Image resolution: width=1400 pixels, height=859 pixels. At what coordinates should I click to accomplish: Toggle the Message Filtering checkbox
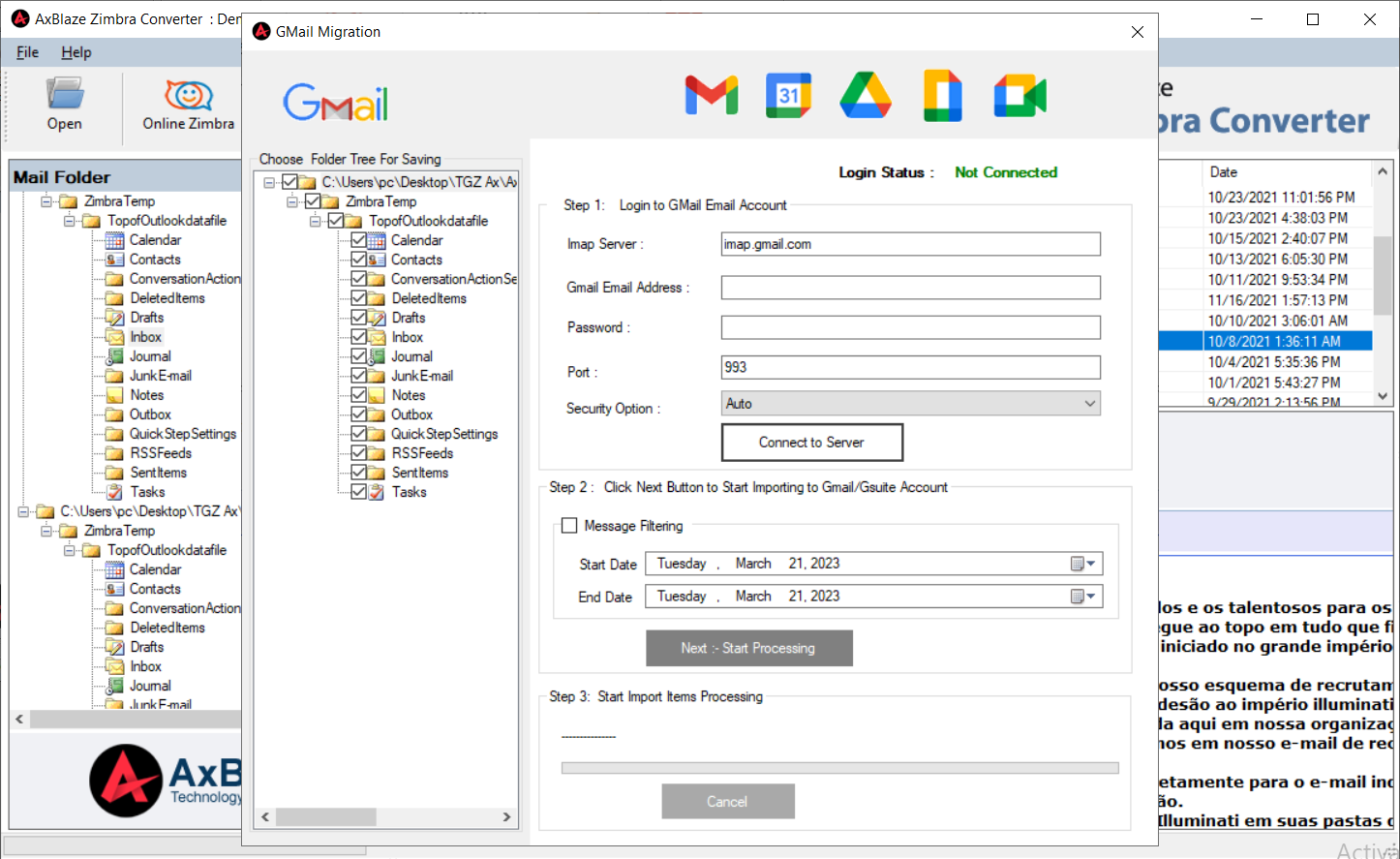point(569,526)
